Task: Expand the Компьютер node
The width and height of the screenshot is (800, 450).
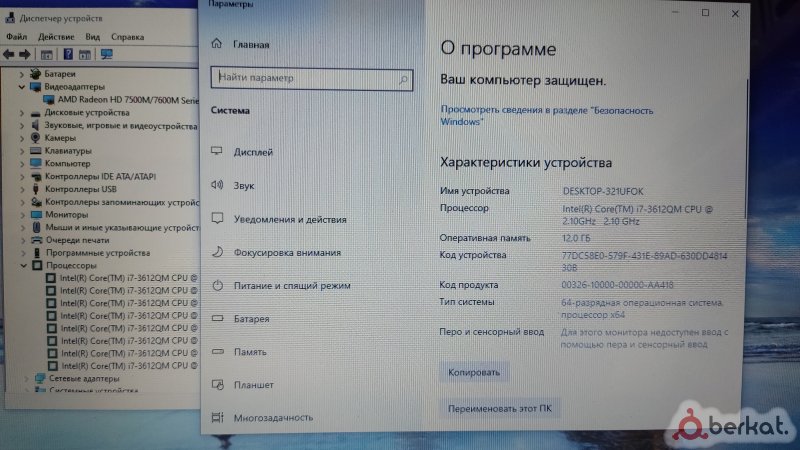Action: (x=22, y=164)
